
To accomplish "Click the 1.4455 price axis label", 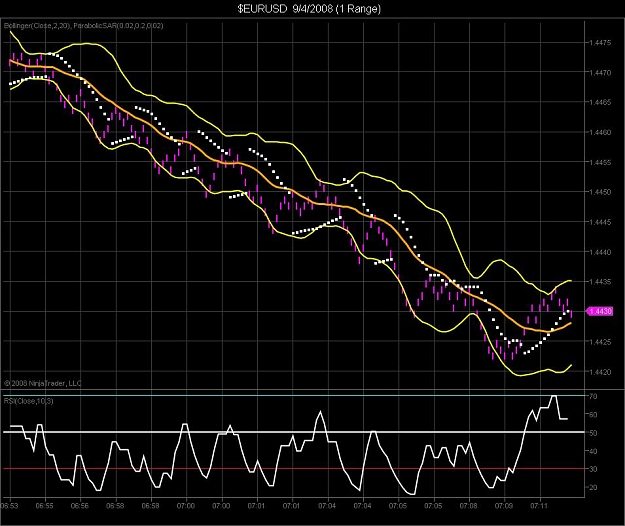I will tap(600, 162).
